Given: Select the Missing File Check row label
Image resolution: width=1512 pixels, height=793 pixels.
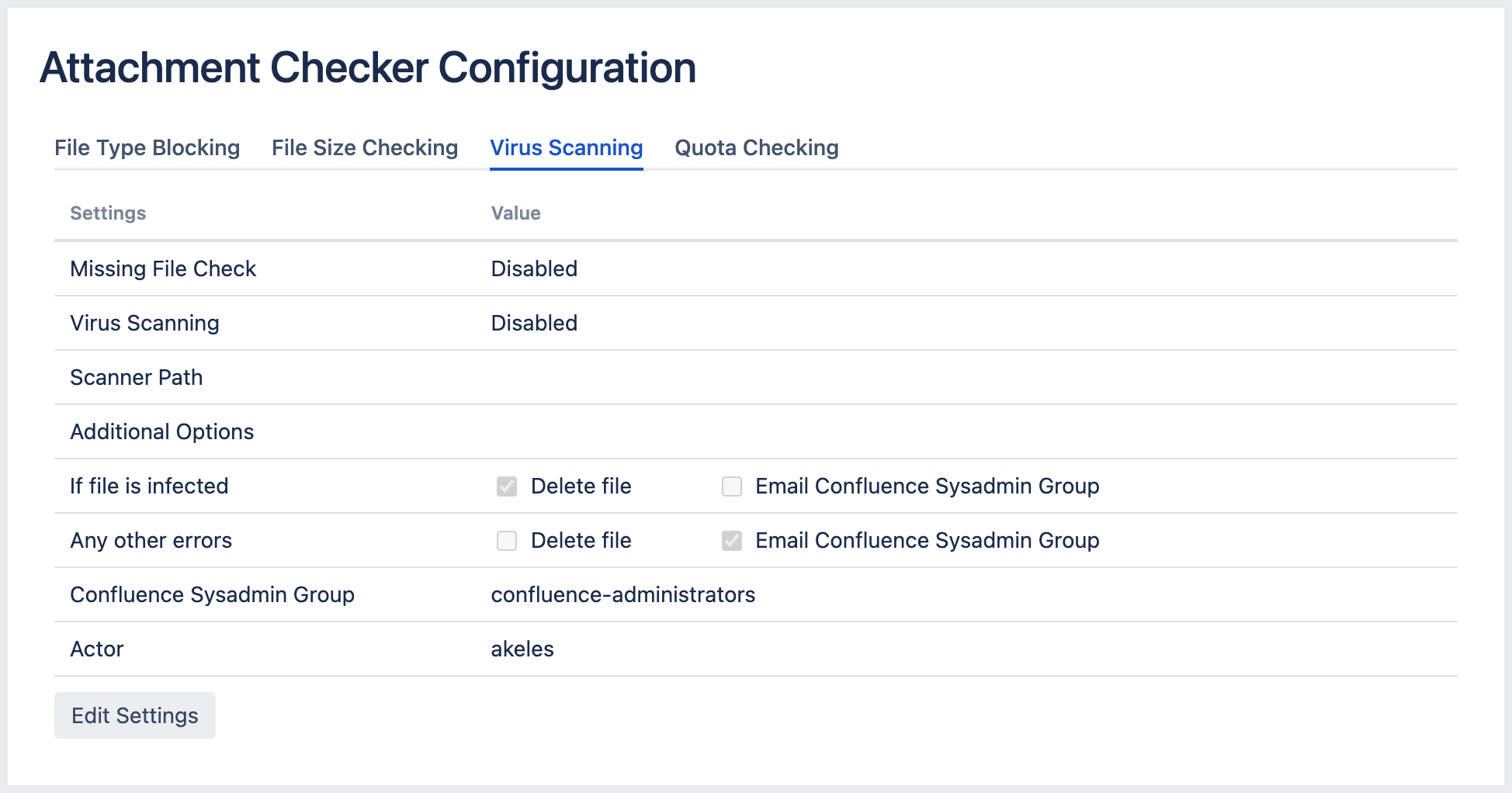Looking at the screenshot, I should pos(163,268).
